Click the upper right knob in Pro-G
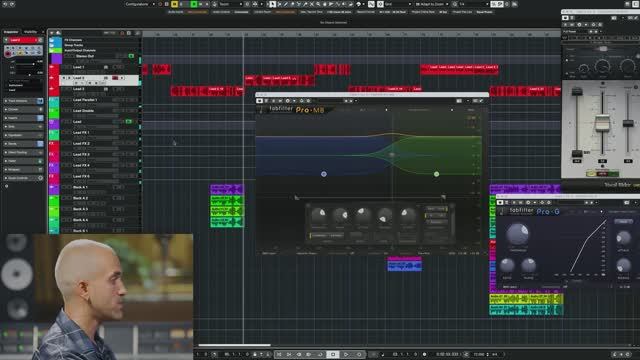Viewport: 640px width, 360px height. click(623, 238)
